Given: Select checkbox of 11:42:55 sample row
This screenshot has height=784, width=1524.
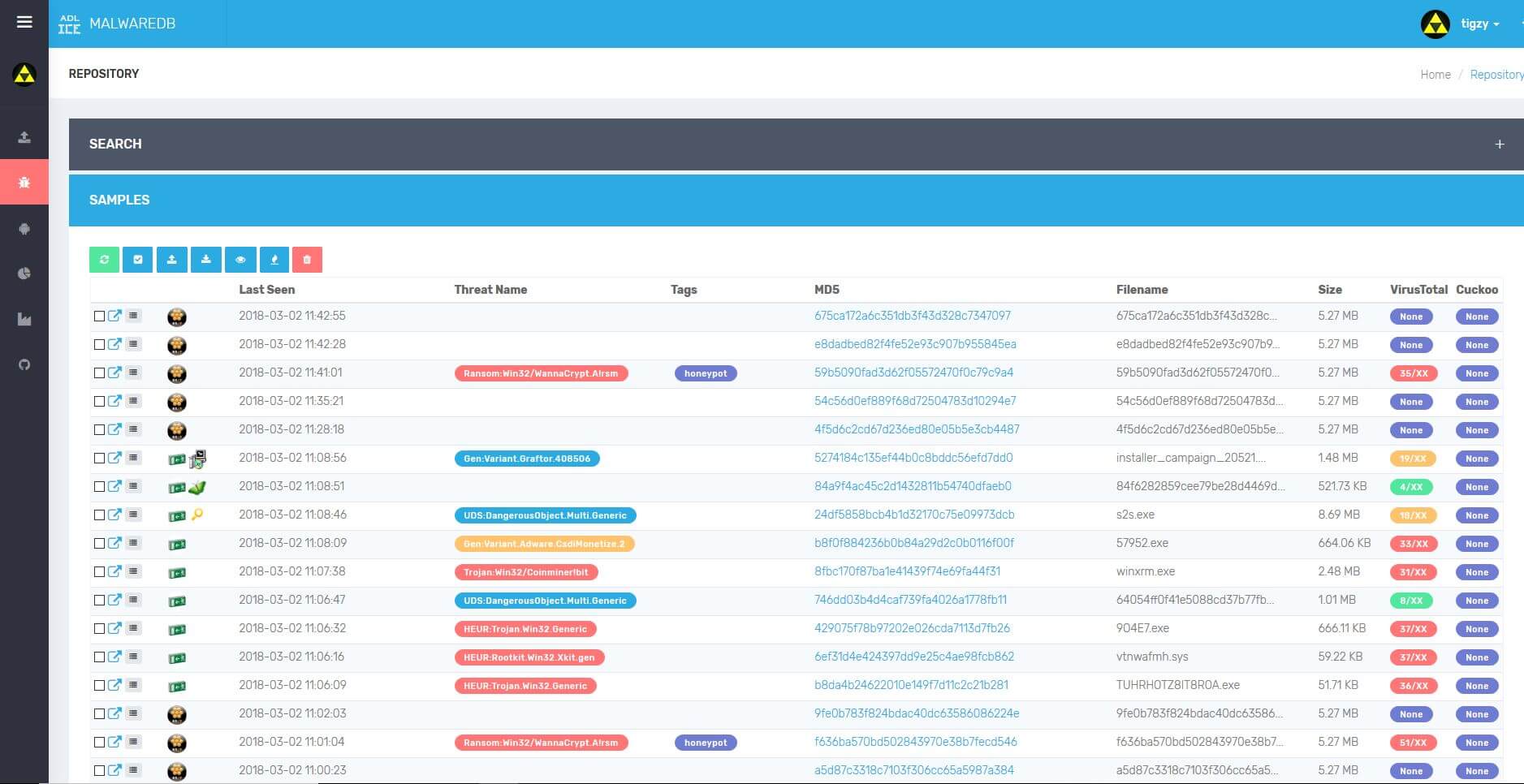Looking at the screenshot, I should (99, 316).
